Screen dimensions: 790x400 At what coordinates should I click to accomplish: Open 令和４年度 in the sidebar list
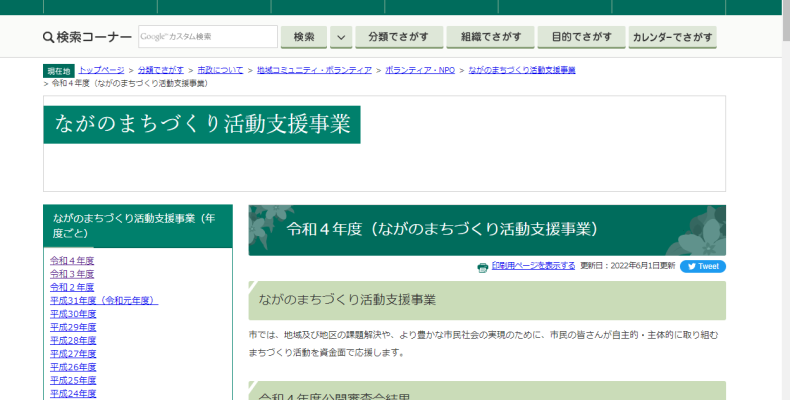coord(72,261)
